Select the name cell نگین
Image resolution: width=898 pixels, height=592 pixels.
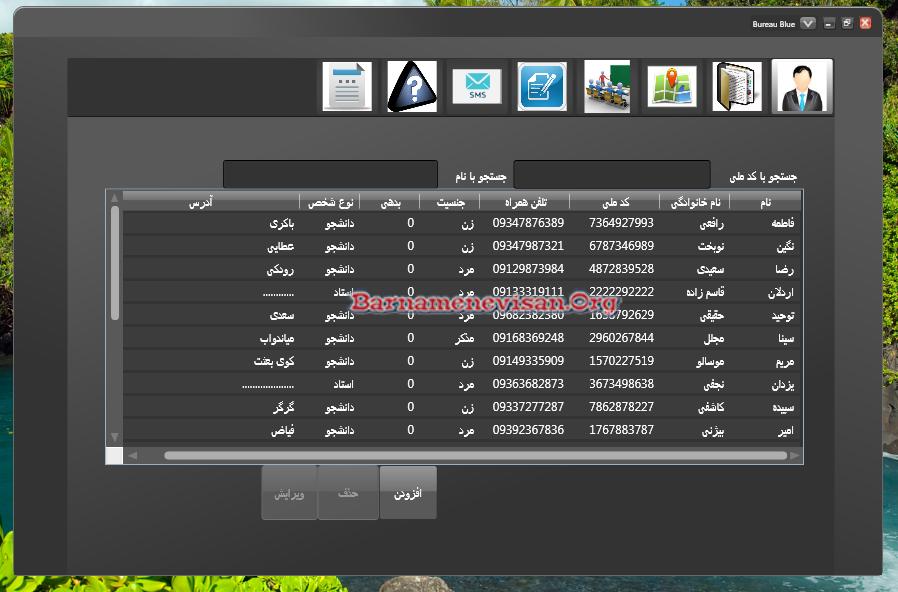[x=785, y=247]
